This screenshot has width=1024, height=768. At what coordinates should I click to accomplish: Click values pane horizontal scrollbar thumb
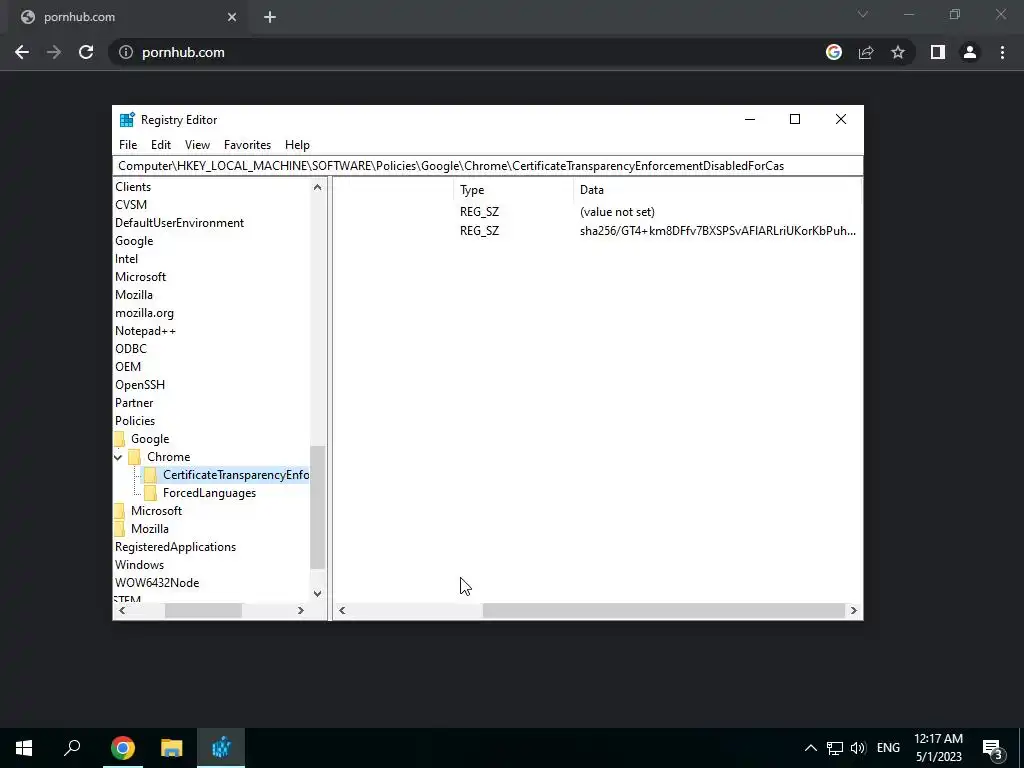664,611
